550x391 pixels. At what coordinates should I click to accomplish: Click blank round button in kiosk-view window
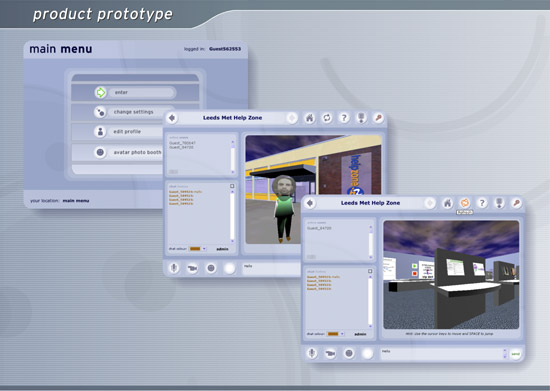[367, 353]
